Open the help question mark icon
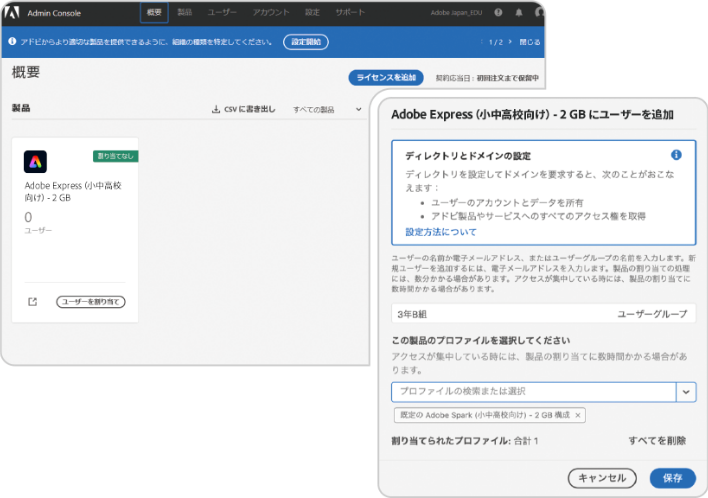This screenshot has height=498, width=708. (x=498, y=13)
